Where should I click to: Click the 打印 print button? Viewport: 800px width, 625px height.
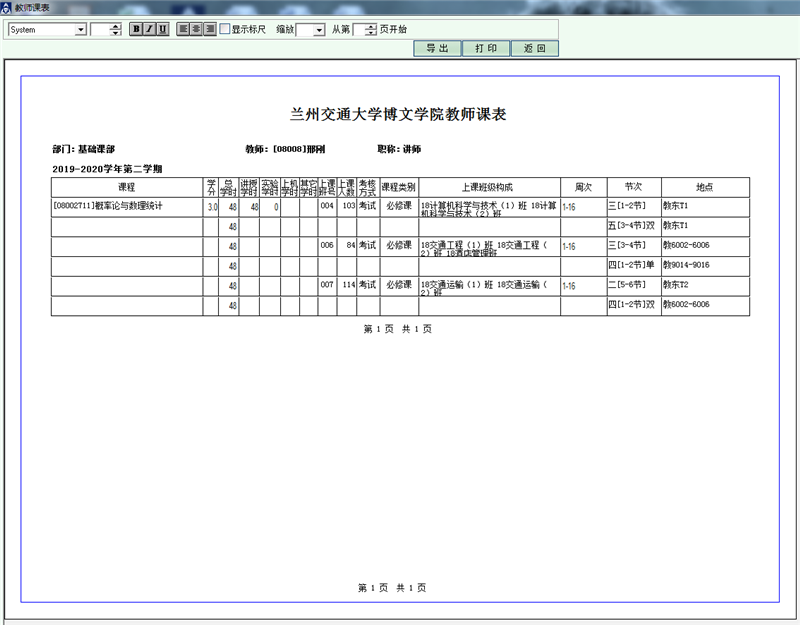click(486, 48)
